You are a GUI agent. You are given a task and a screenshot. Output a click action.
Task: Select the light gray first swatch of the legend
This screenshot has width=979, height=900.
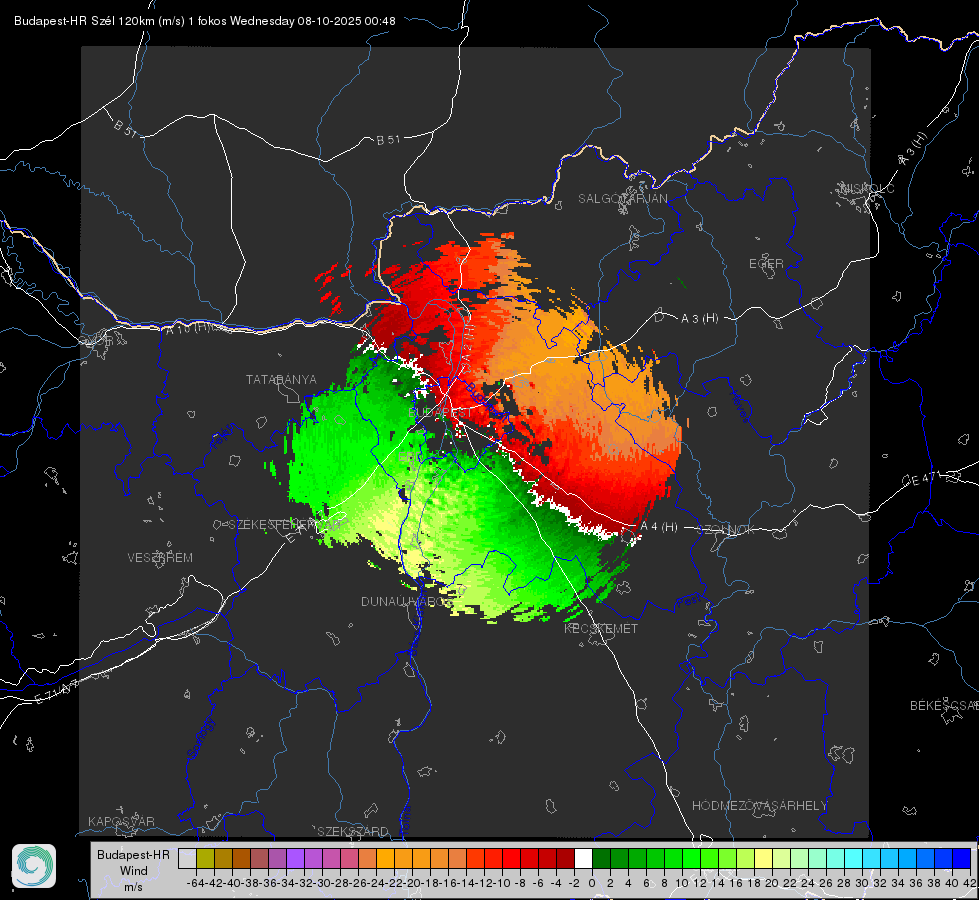click(187, 859)
